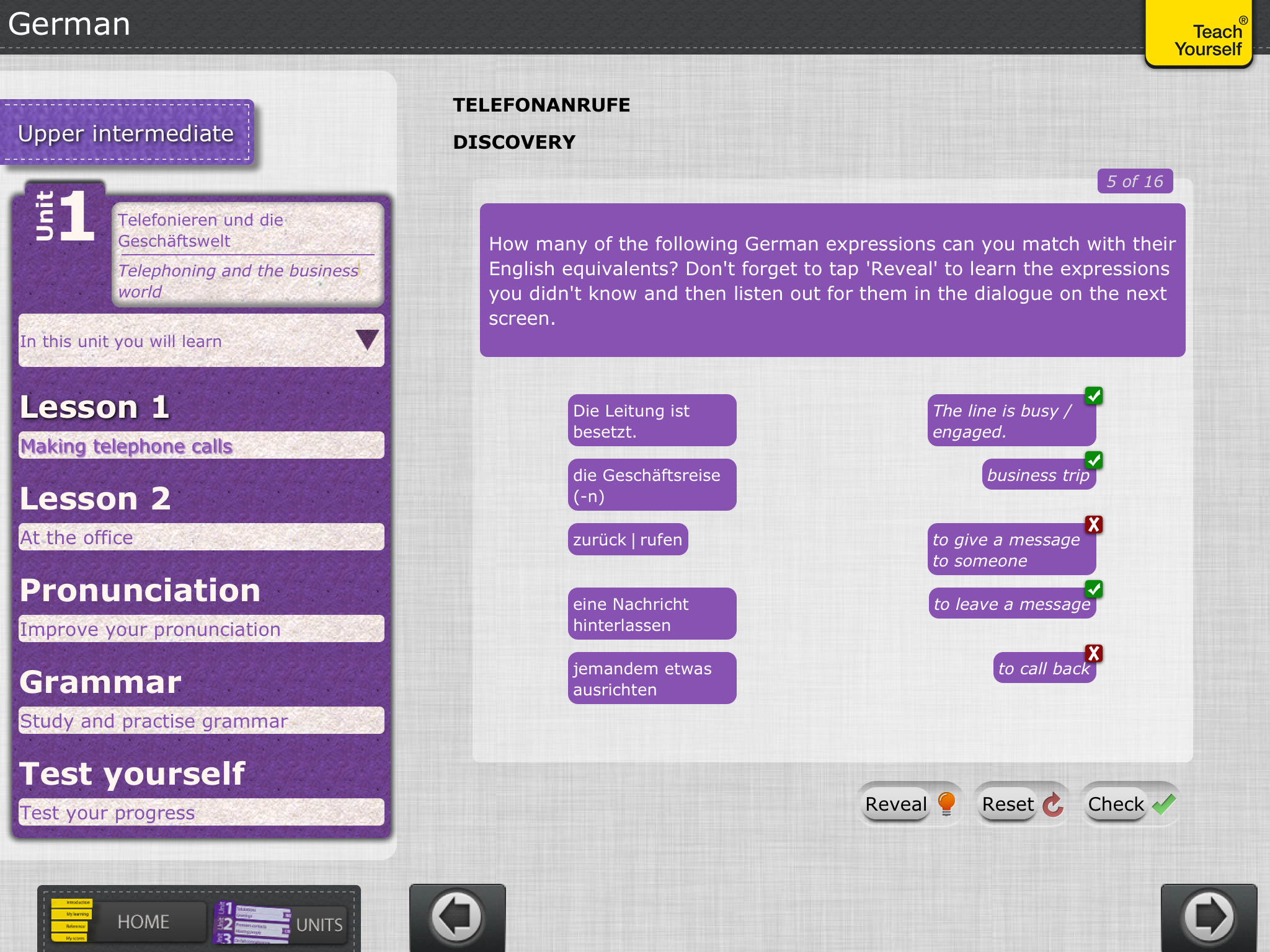
Task: Select the 'zurück | rufen' expression tile
Action: pyautogui.click(x=627, y=539)
